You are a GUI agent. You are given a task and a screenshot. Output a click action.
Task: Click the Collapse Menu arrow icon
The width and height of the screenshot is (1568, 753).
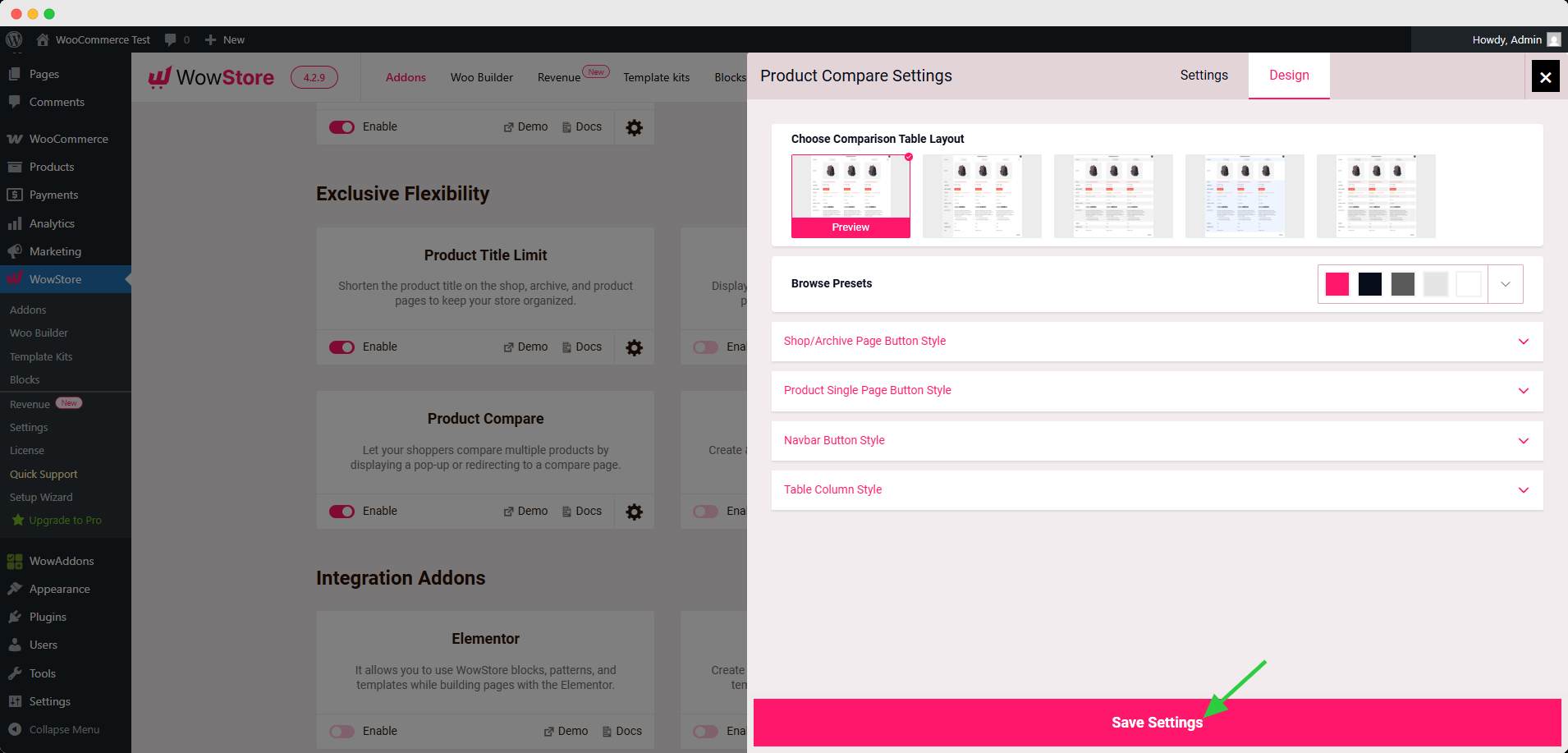coord(14,729)
